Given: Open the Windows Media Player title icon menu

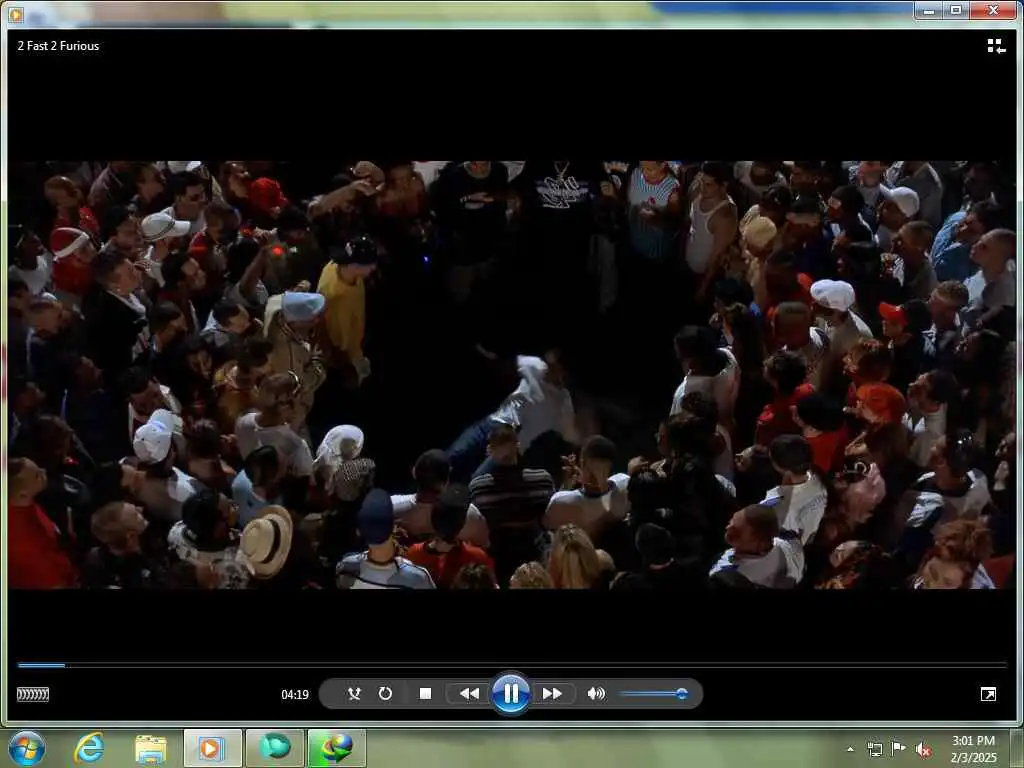Looking at the screenshot, I should pos(16,13).
